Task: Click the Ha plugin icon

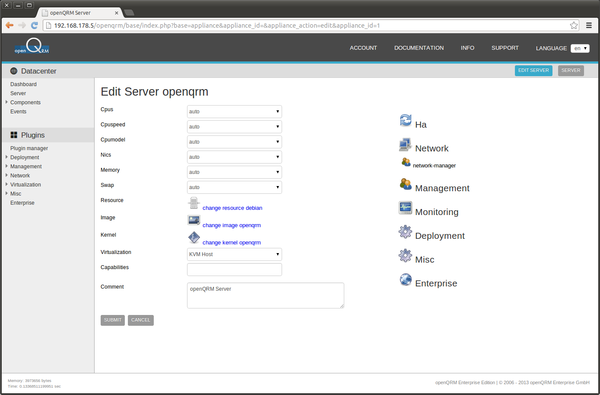Action: (x=405, y=120)
